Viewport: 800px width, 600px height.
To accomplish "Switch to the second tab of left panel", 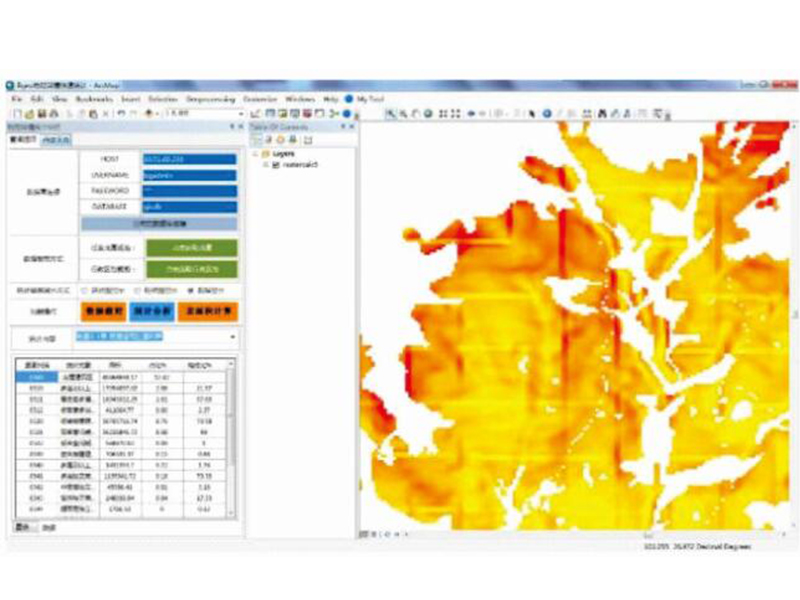I will pos(57,140).
